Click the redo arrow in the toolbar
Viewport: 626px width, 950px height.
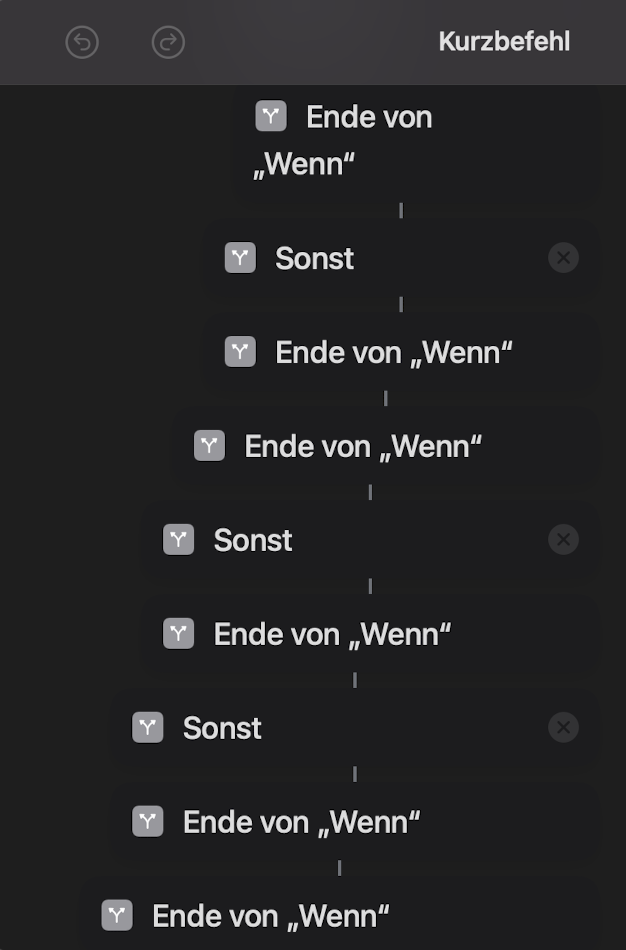(168, 42)
